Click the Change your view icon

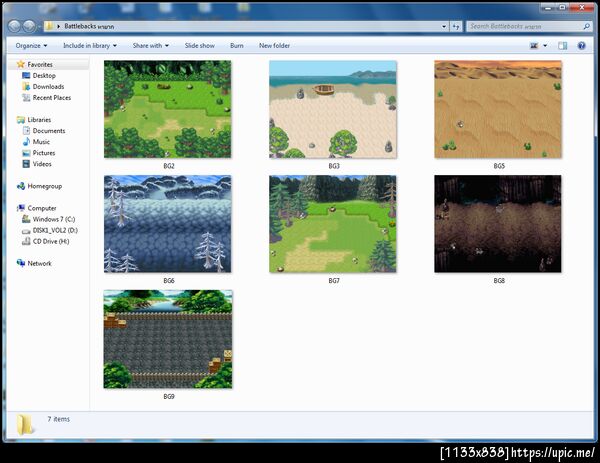pos(534,46)
